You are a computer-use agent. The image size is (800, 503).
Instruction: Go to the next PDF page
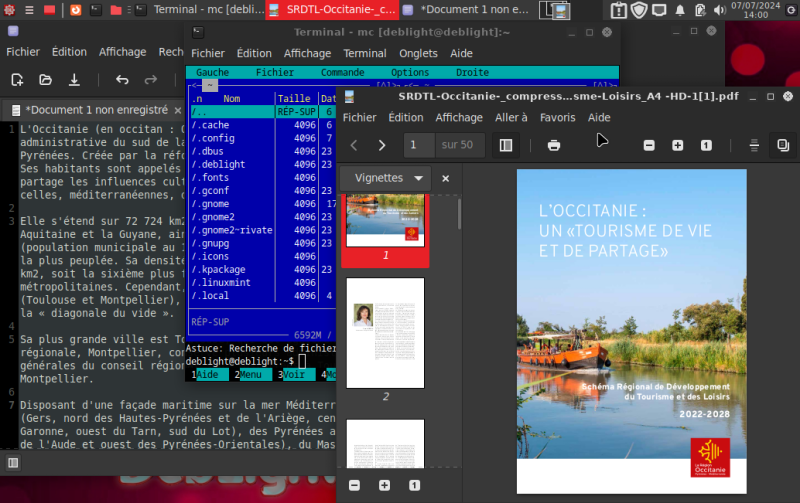381,145
